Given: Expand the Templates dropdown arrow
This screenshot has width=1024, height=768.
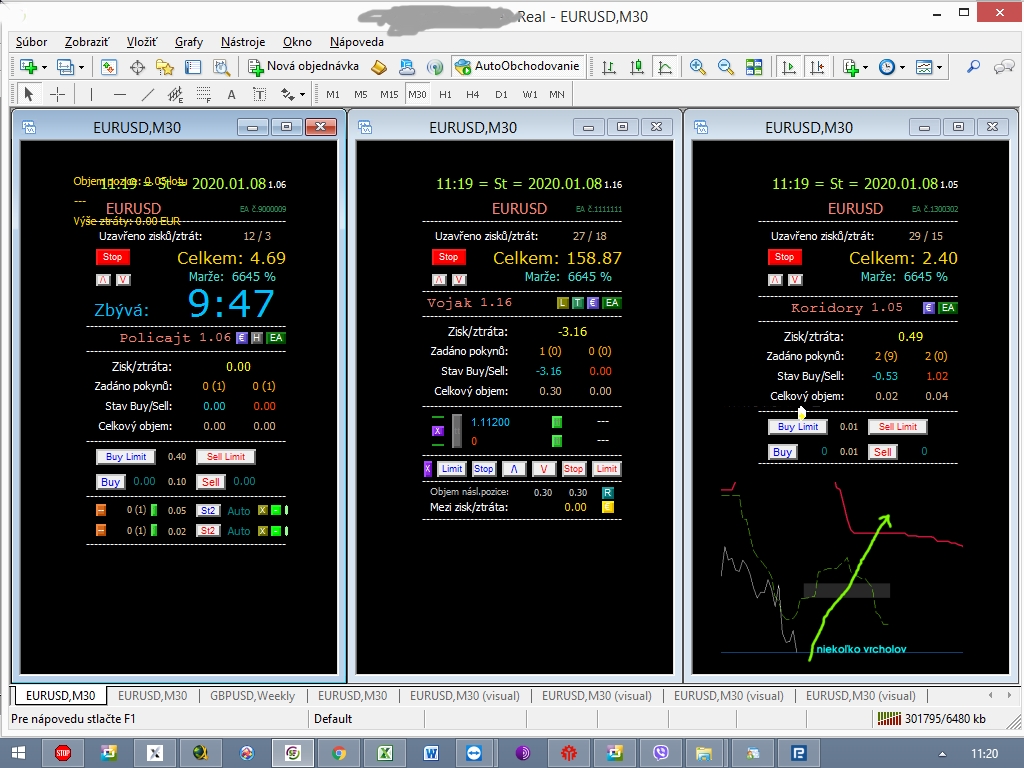Looking at the screenshot, I should click(x=939, y=67).
